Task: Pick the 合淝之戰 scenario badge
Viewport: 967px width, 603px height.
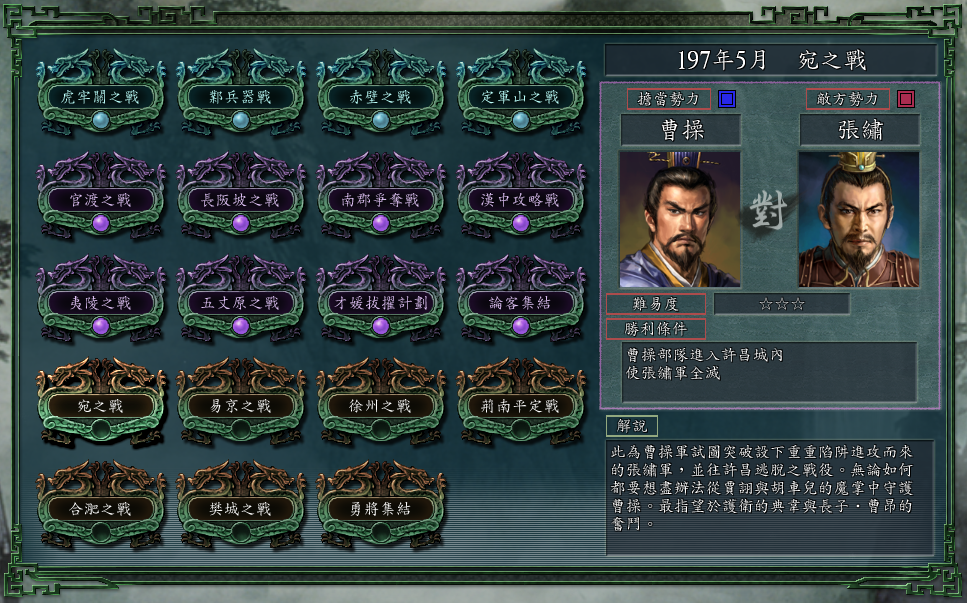Action: [101, 504]
